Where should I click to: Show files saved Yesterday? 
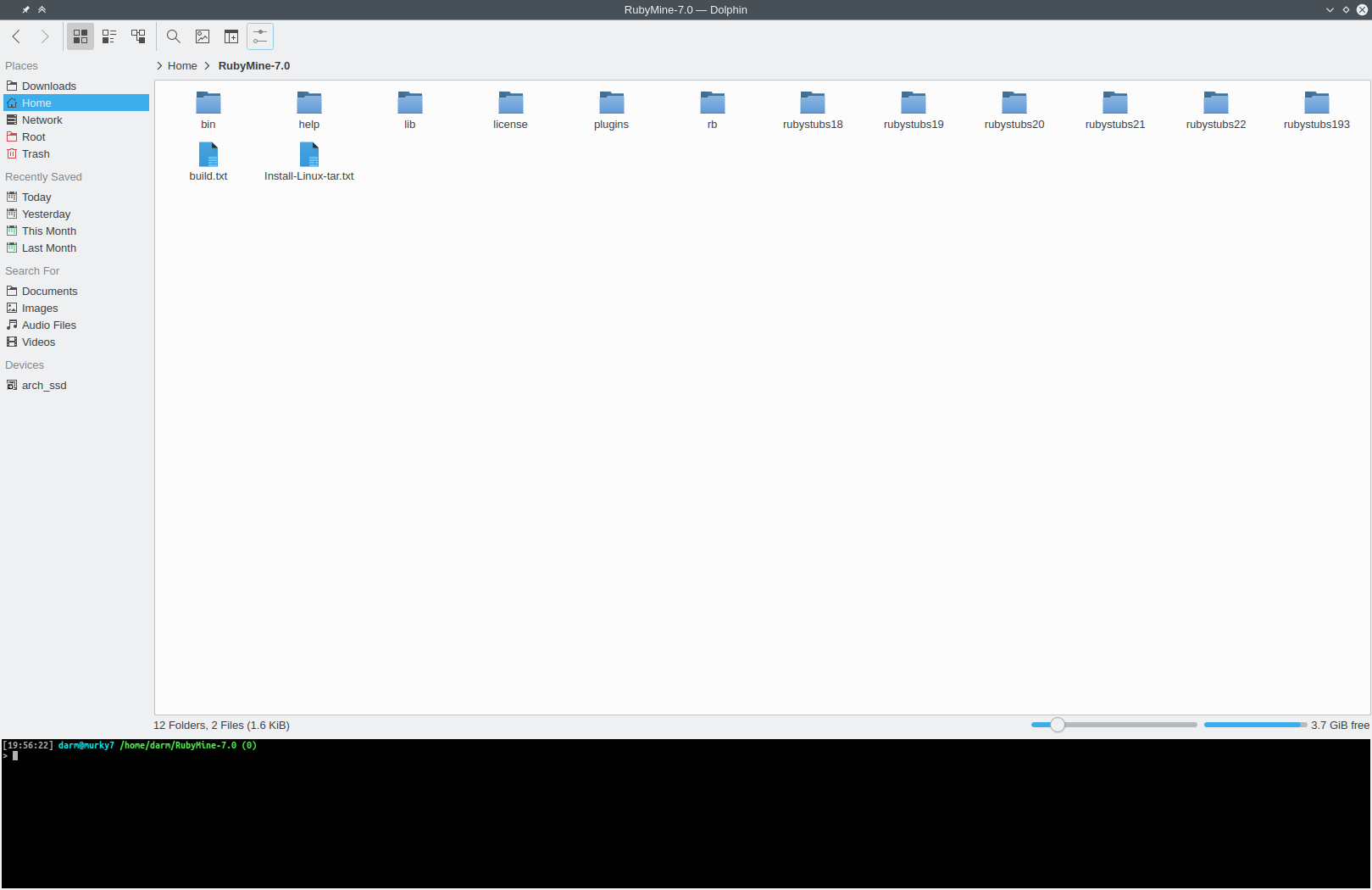click(x=76, y=214)
